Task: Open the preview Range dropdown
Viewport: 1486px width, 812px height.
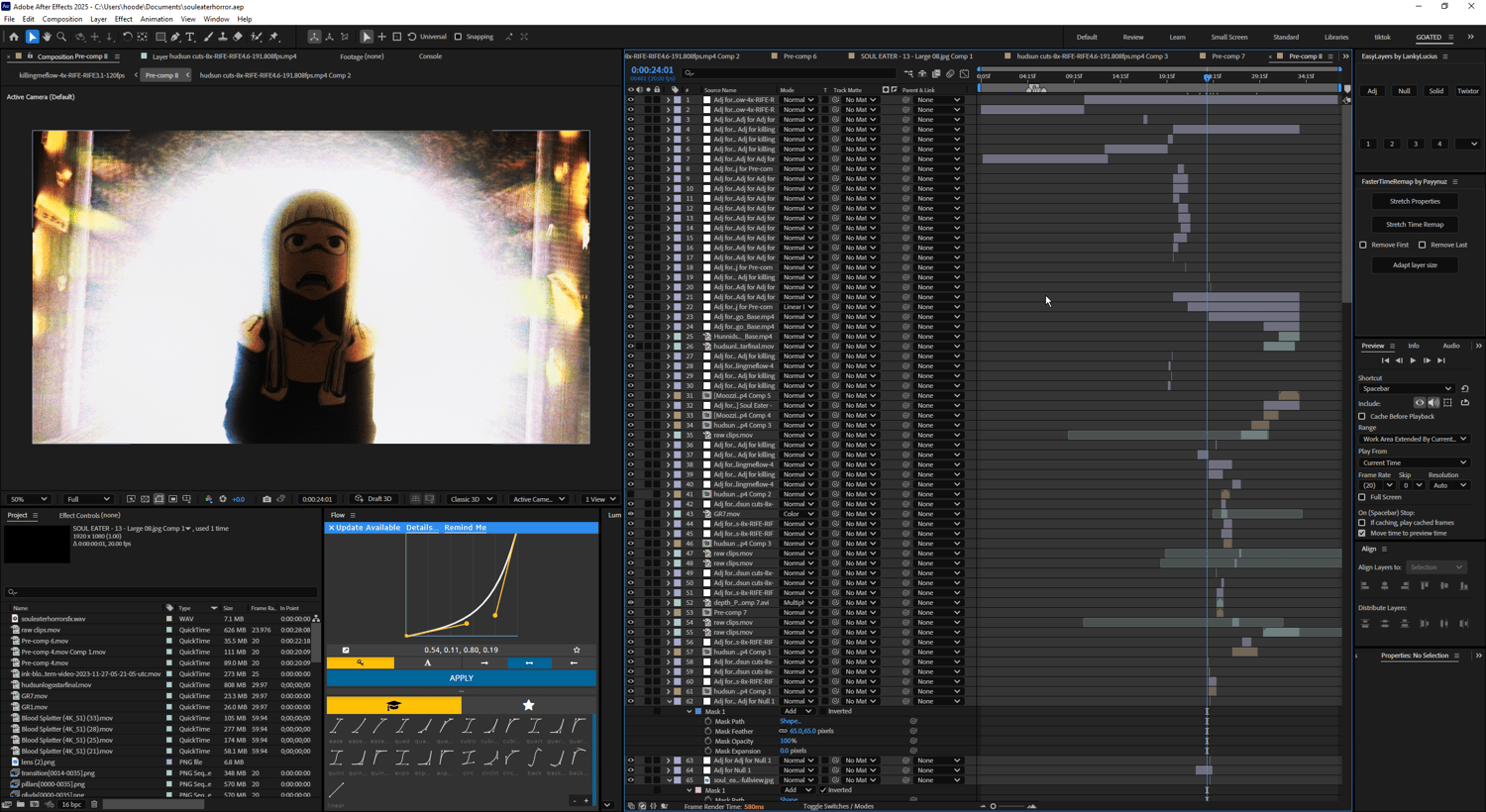Action: [x=1414, y=439]
